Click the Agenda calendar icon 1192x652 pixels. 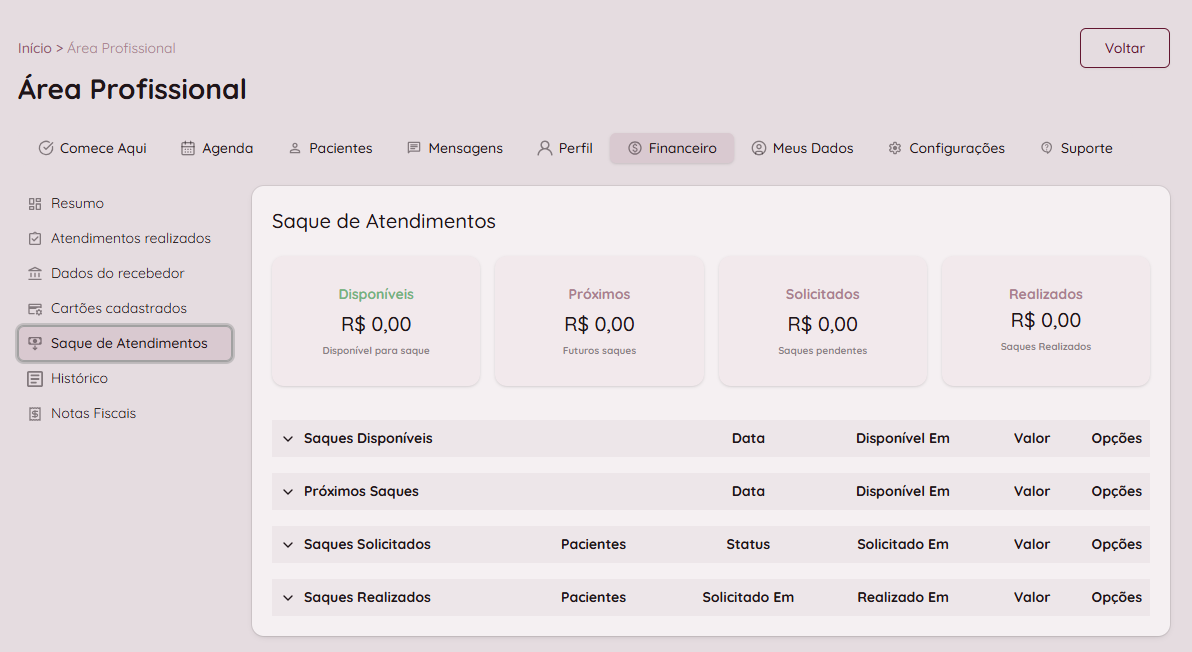[188, 148]
